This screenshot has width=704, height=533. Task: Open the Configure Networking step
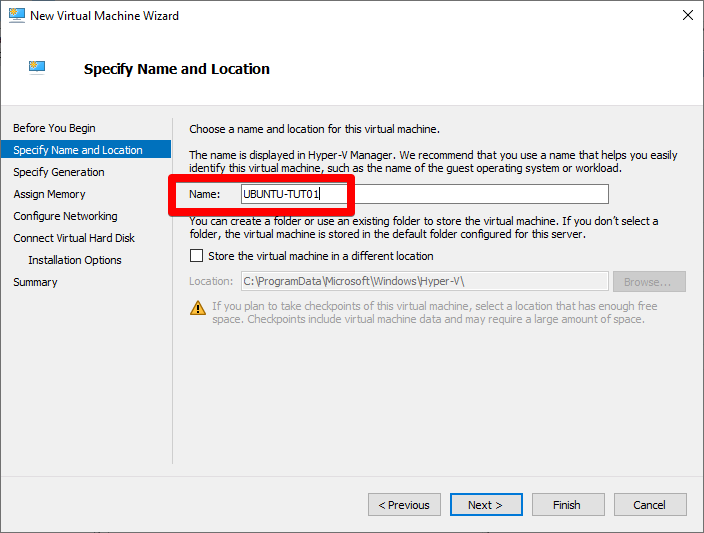[65, 216]
